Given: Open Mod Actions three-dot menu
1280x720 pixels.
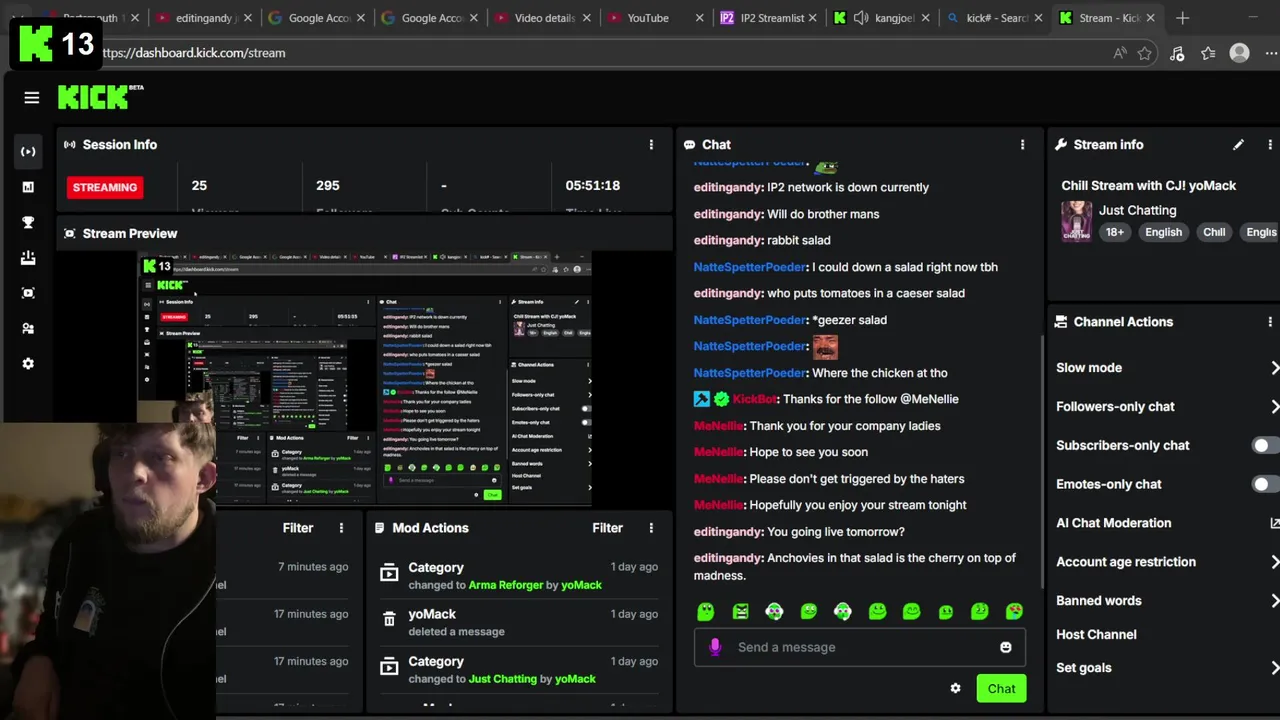Looking at the screenshot, I should tap(651, 528).
